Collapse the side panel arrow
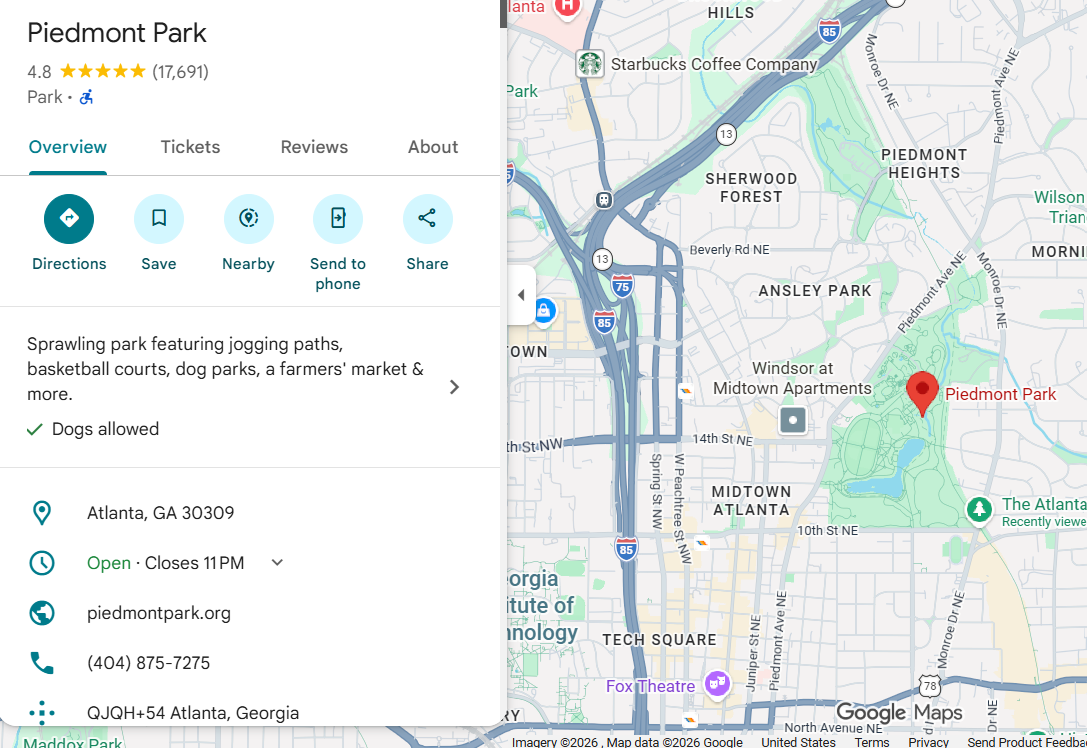 coord(521,295)
